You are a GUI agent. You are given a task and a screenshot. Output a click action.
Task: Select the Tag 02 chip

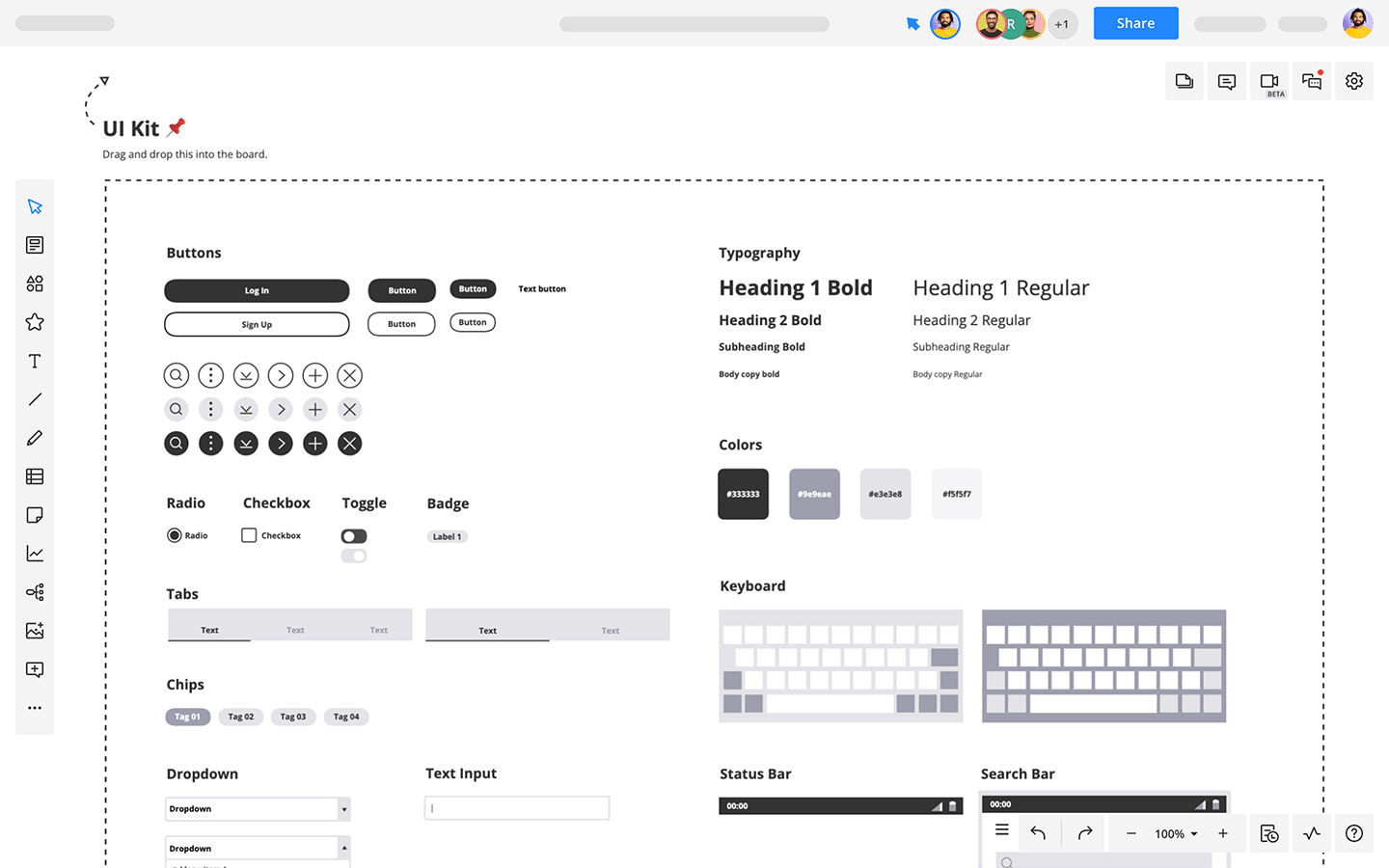point(241,717)
